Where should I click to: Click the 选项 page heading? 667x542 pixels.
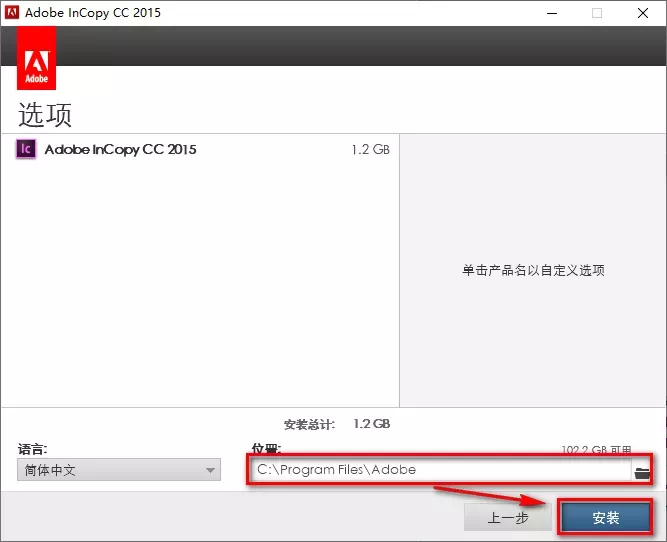45,114
